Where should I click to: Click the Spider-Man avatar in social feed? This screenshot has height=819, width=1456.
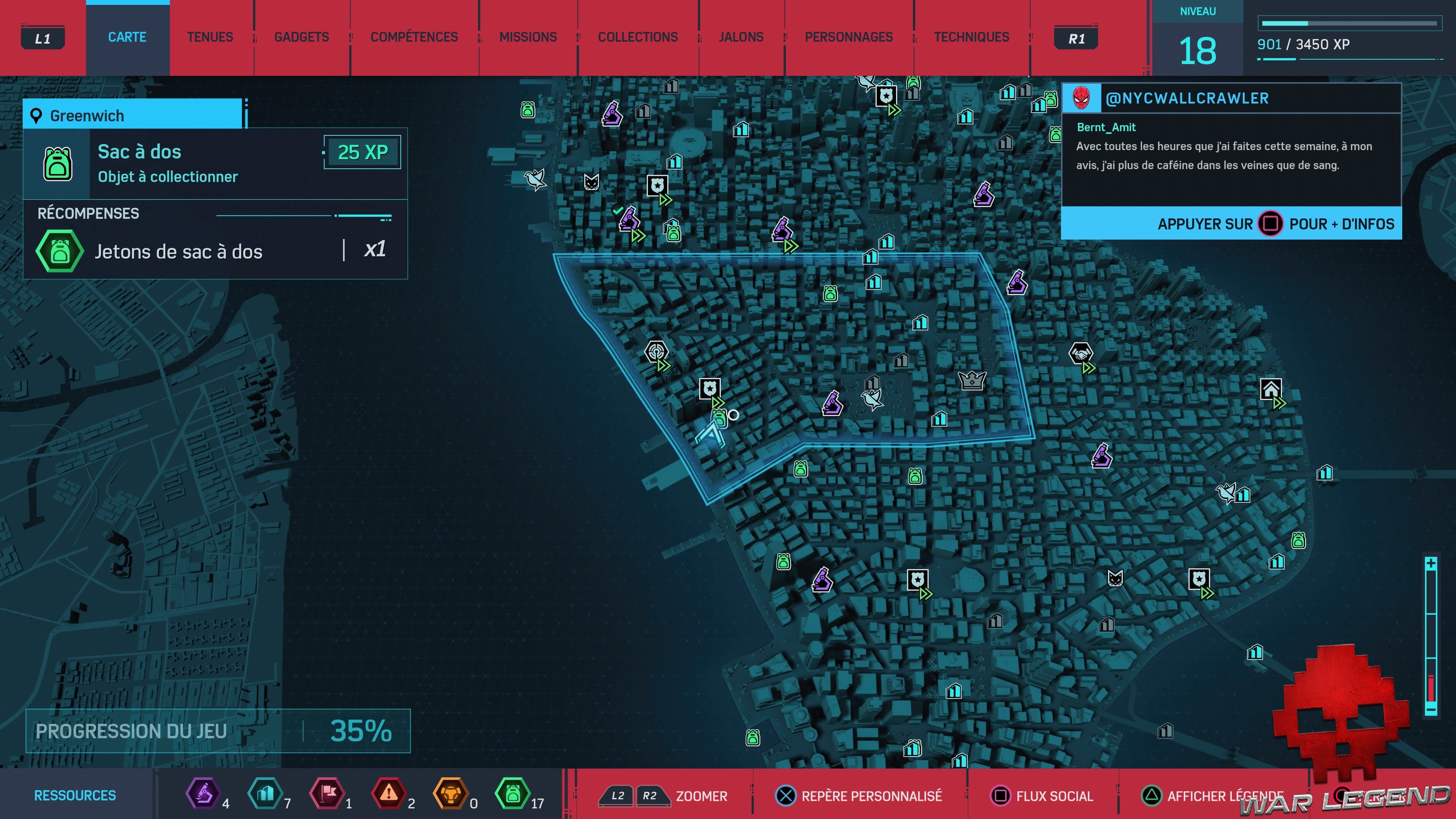[1081, 98]
